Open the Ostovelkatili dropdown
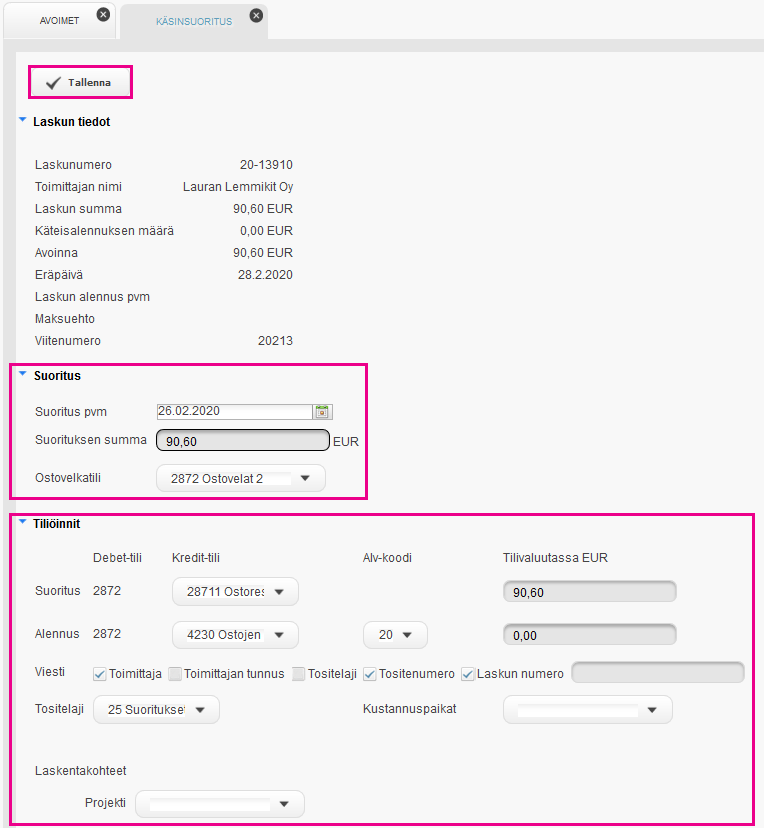 click(240, 479)
